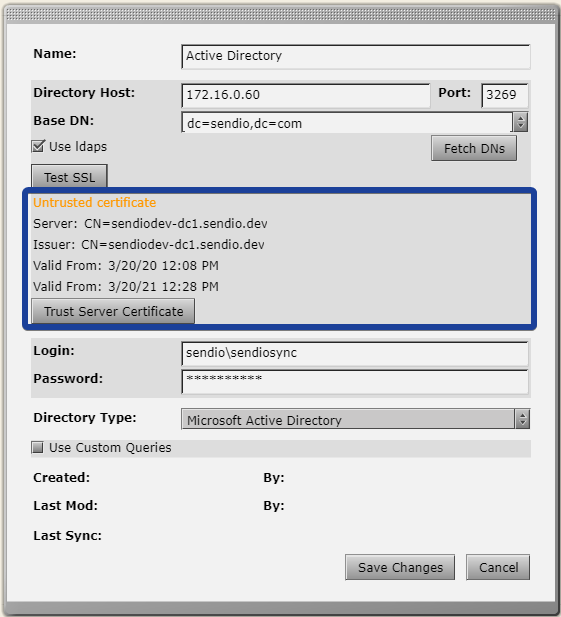Click the Untrusted certificate warning text
This screenshot has height=617, width=561.
pos(94,203)
